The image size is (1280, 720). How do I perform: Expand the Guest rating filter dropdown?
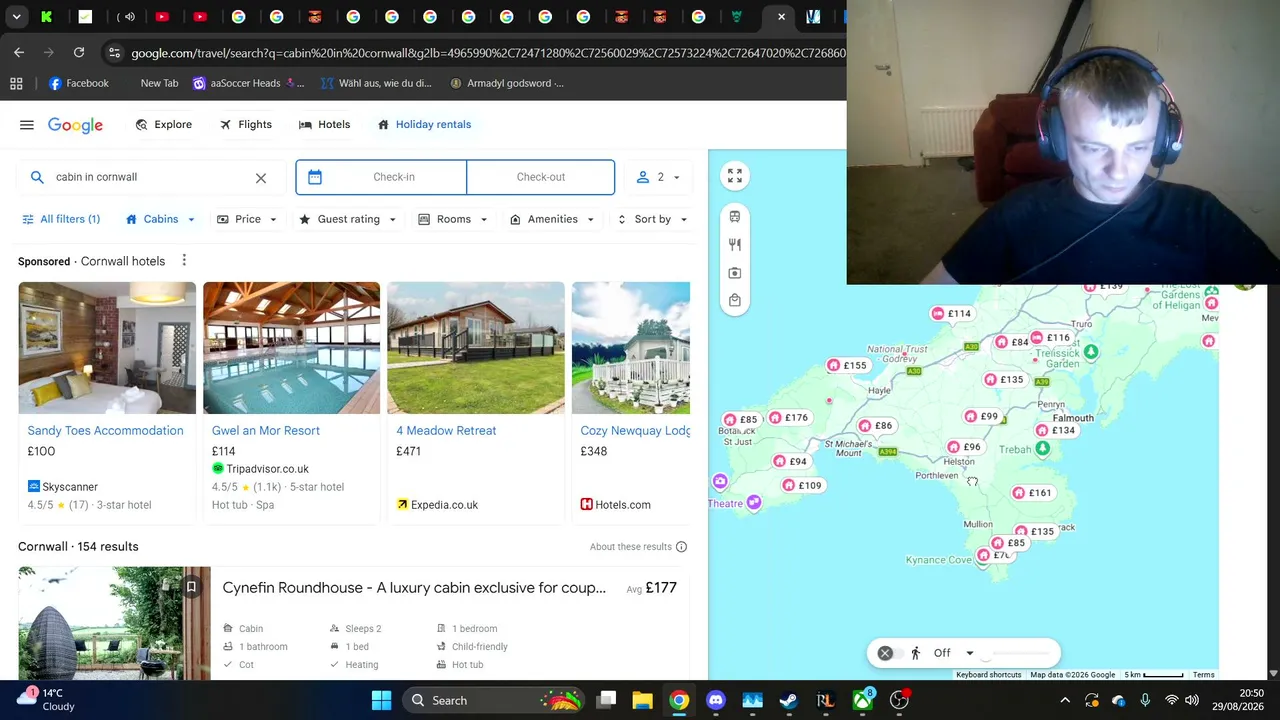coord(347,219)
